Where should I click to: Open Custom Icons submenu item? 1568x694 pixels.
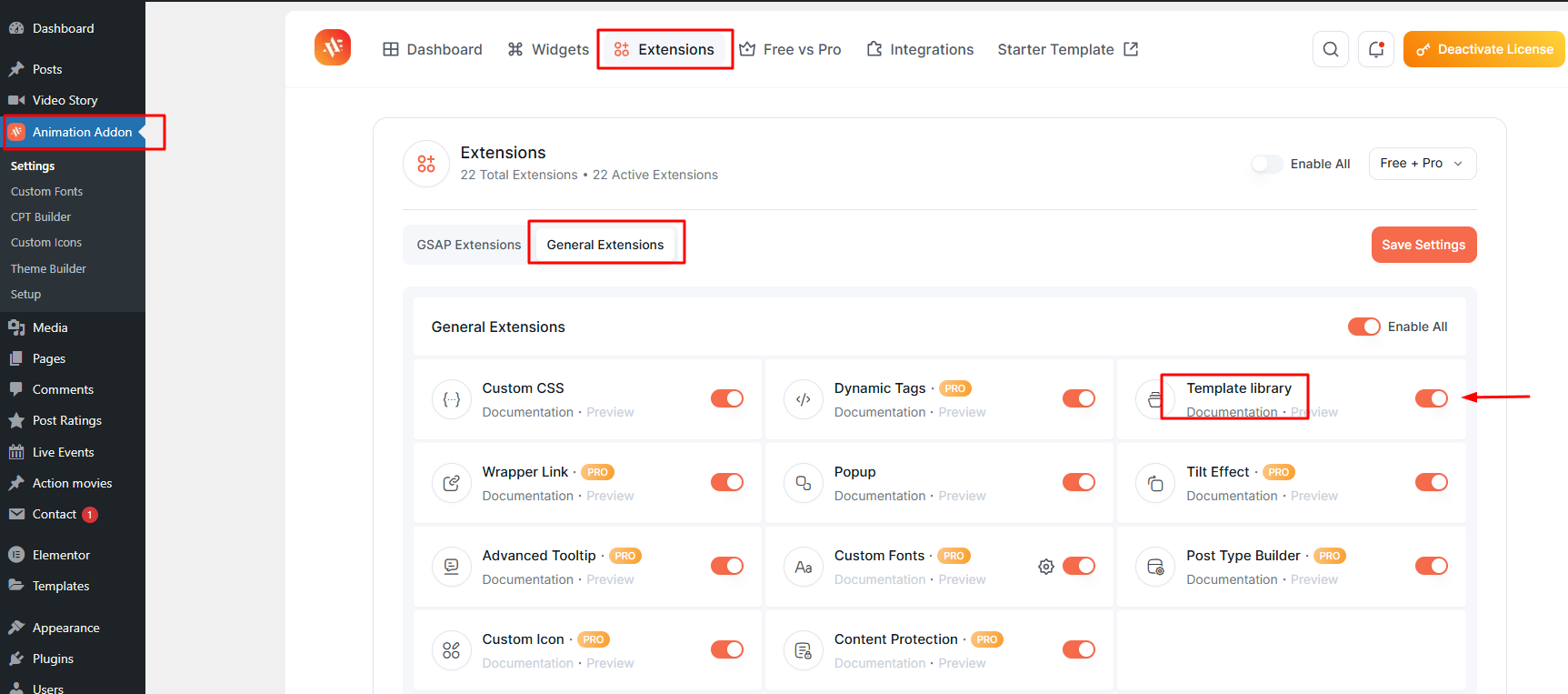46,242
